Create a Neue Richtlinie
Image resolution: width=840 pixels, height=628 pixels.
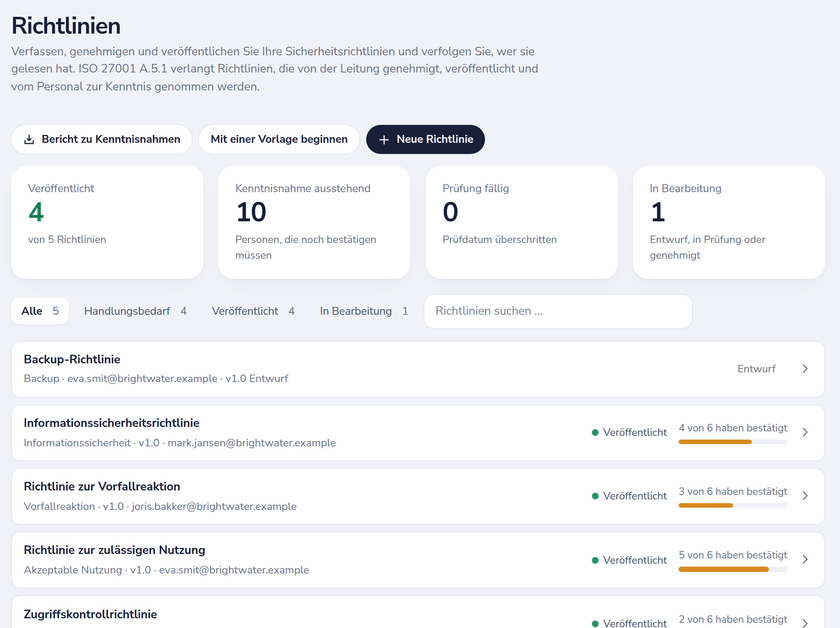pyautogui.click(x=425, y=139)
